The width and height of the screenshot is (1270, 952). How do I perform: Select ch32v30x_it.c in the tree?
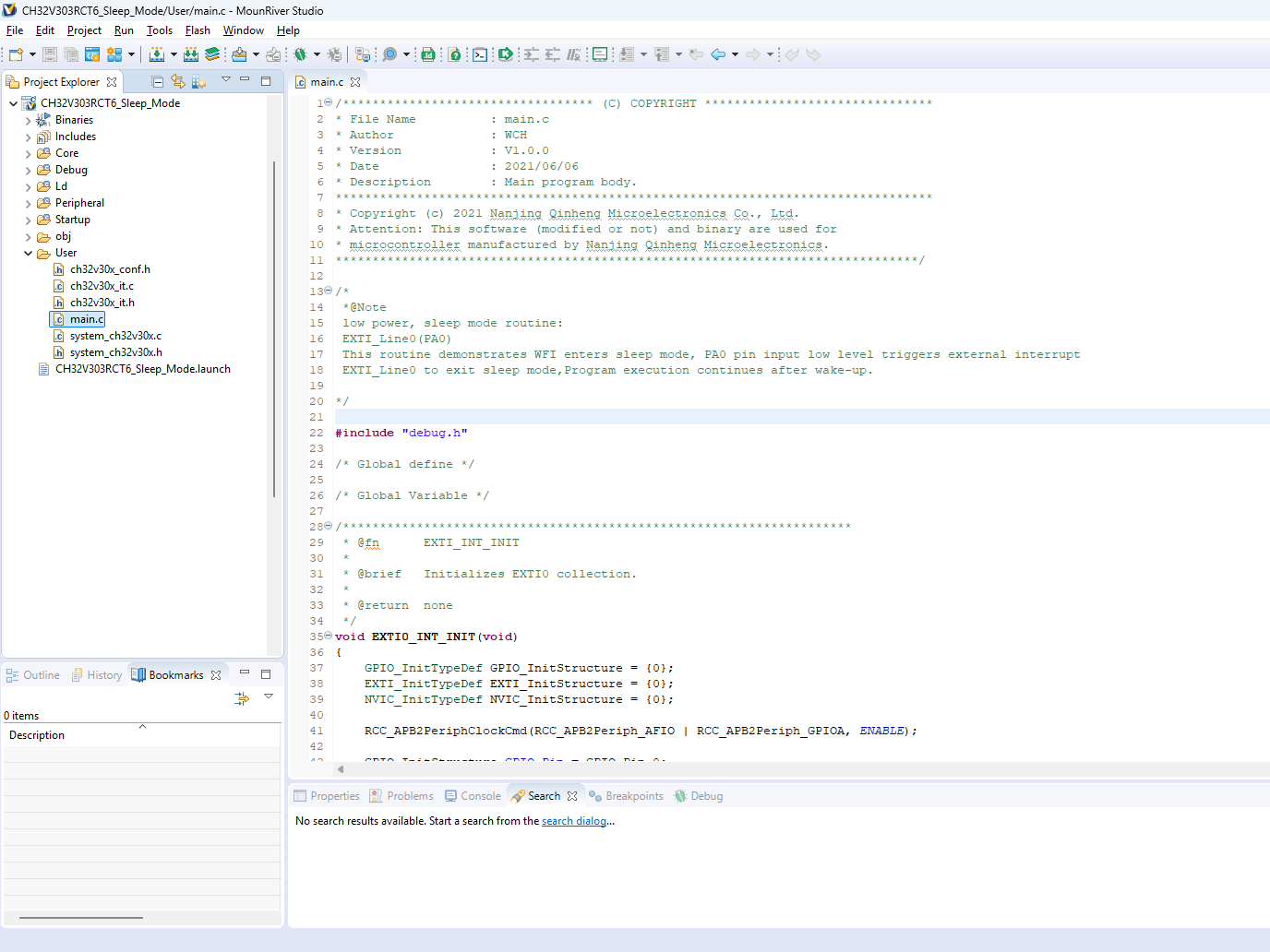102,286
